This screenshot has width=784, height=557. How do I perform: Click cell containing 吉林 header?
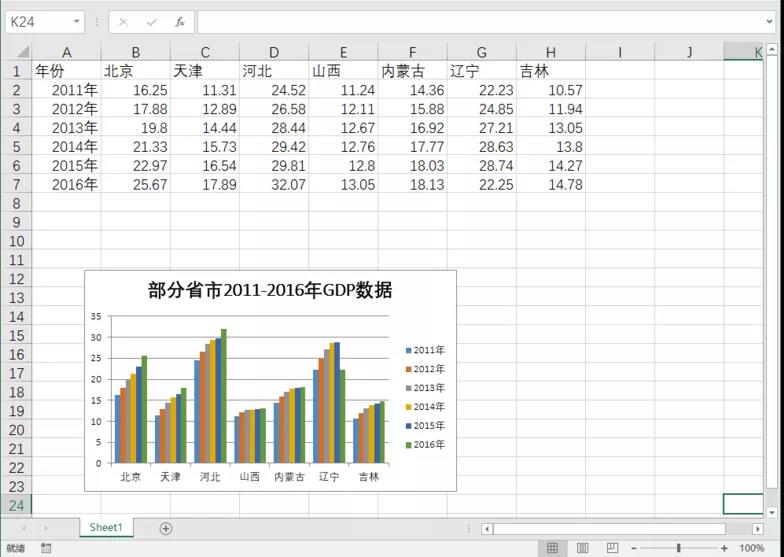pyautogui.click(x=550, y=71)
